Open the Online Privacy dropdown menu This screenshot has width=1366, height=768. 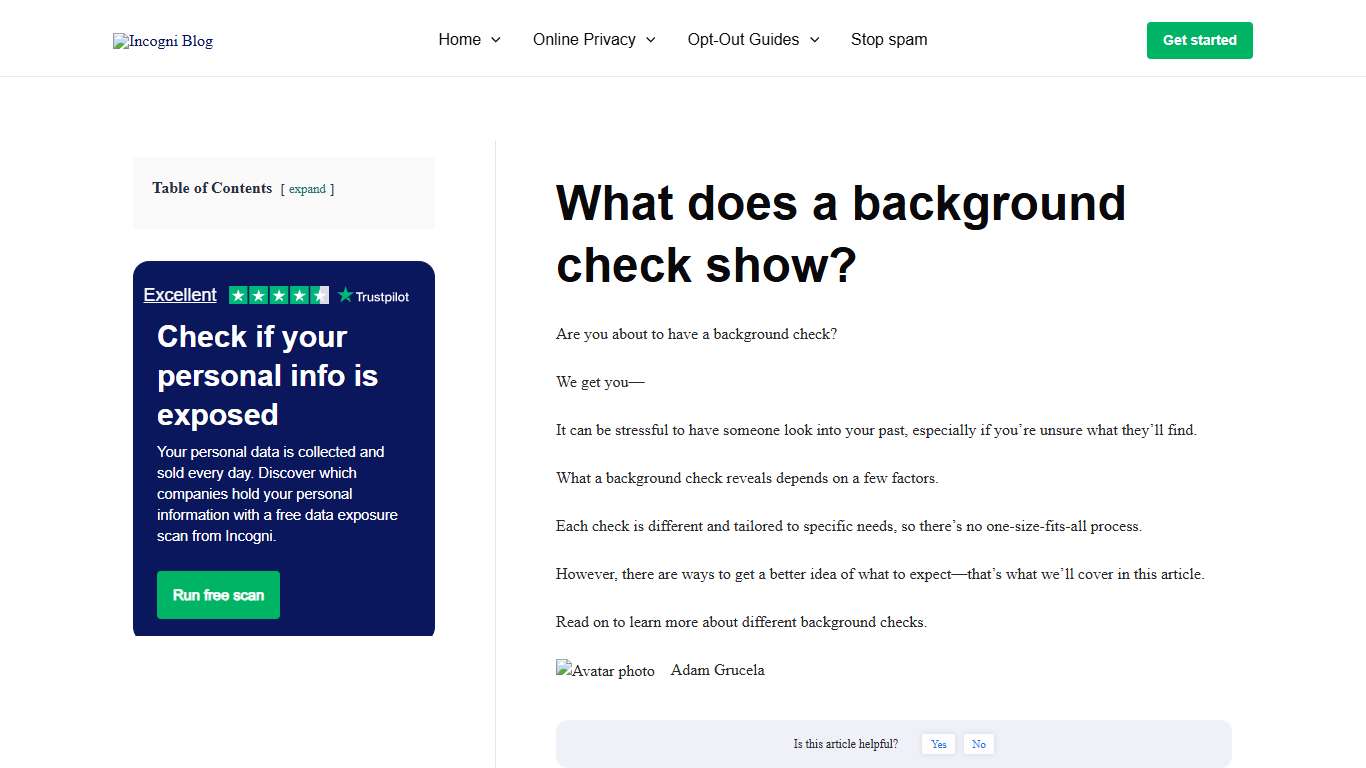pos(594,39)
